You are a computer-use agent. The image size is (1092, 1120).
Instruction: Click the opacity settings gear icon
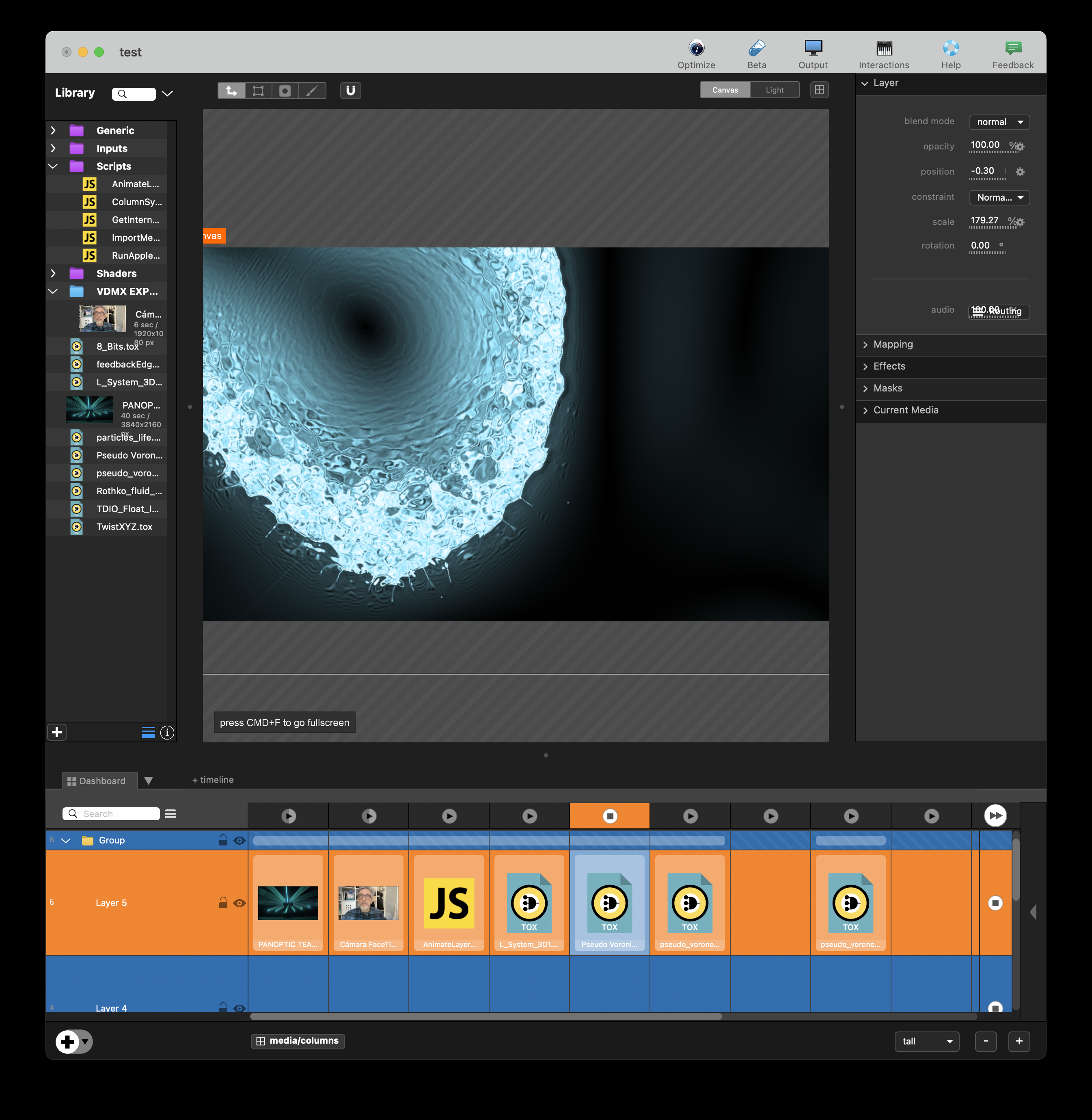[x=1020, y=147]
